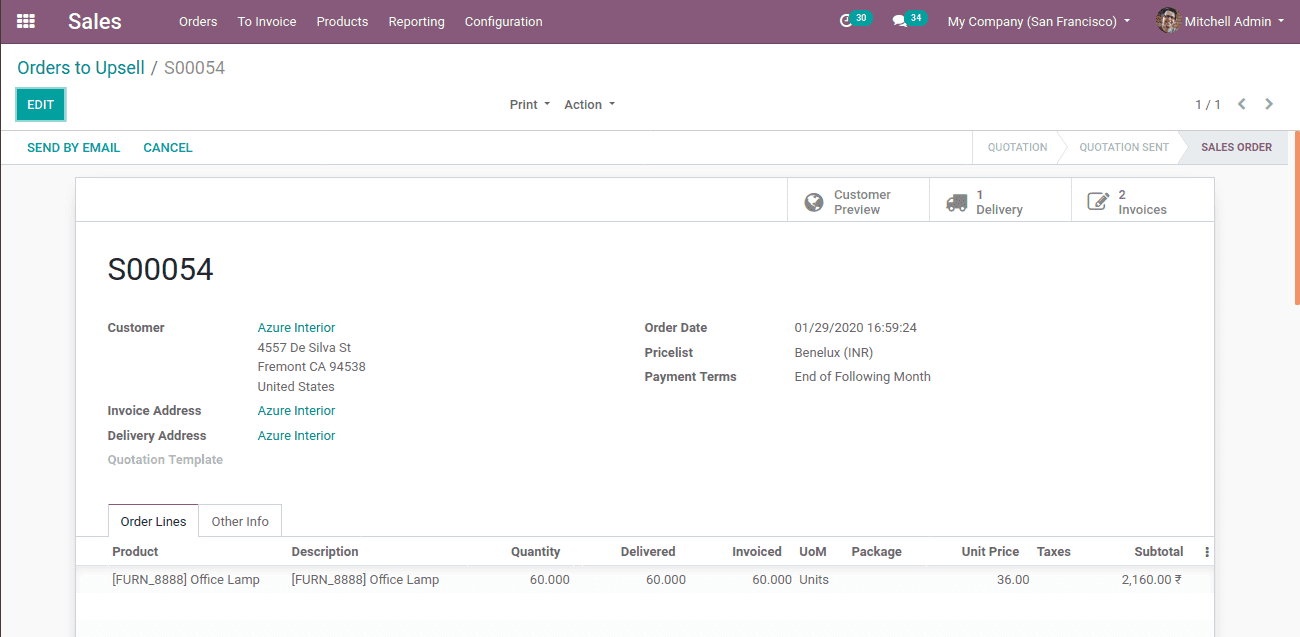This screenshot has height=637, width=1300.
Task: Open column options kebab icon in table header
Action: [1207, 552]
